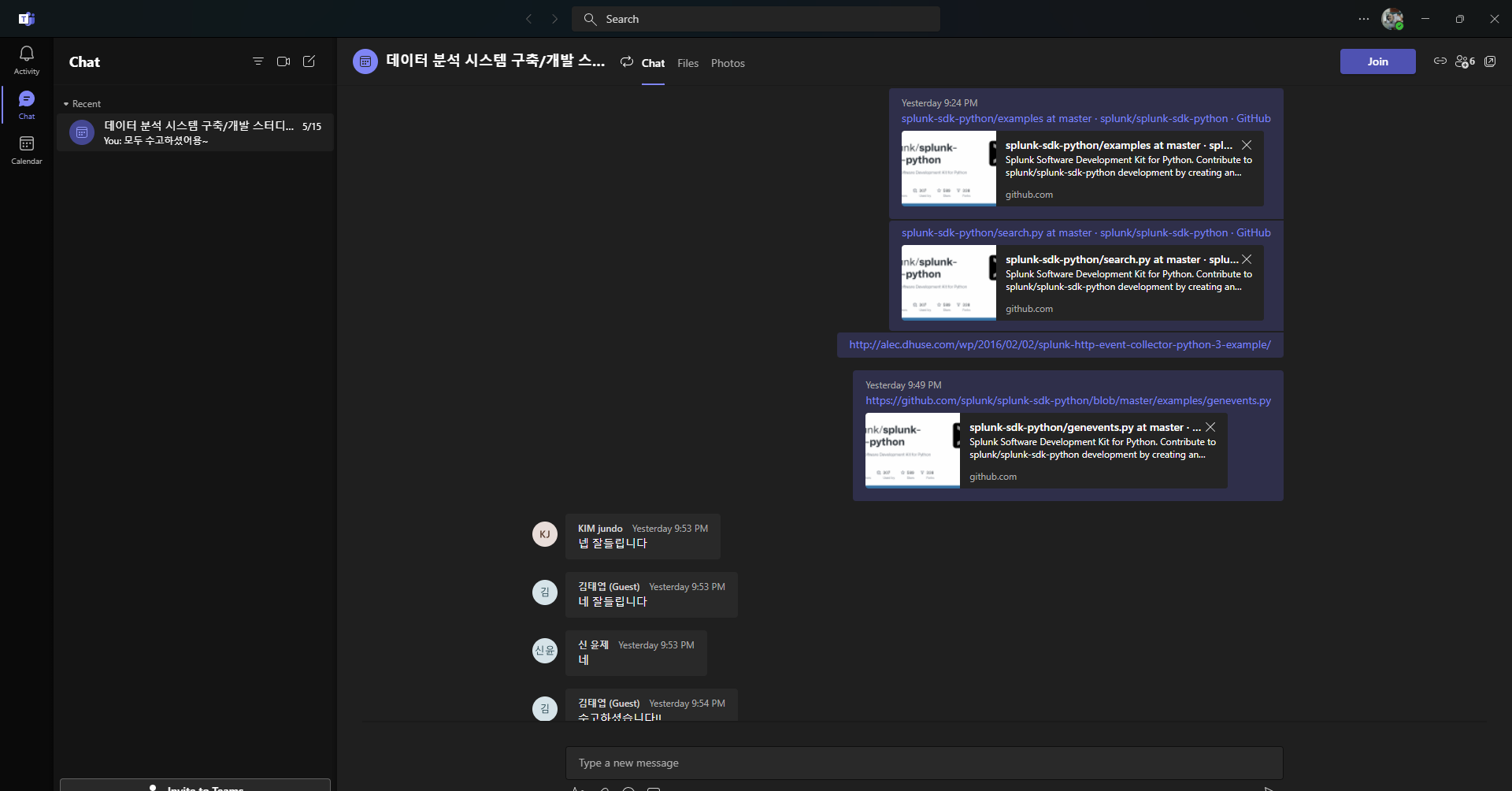Screen dimensions: 1512x791
Task: Click 김태업 avatar beside 9:53 PM message
Action: 545,592
